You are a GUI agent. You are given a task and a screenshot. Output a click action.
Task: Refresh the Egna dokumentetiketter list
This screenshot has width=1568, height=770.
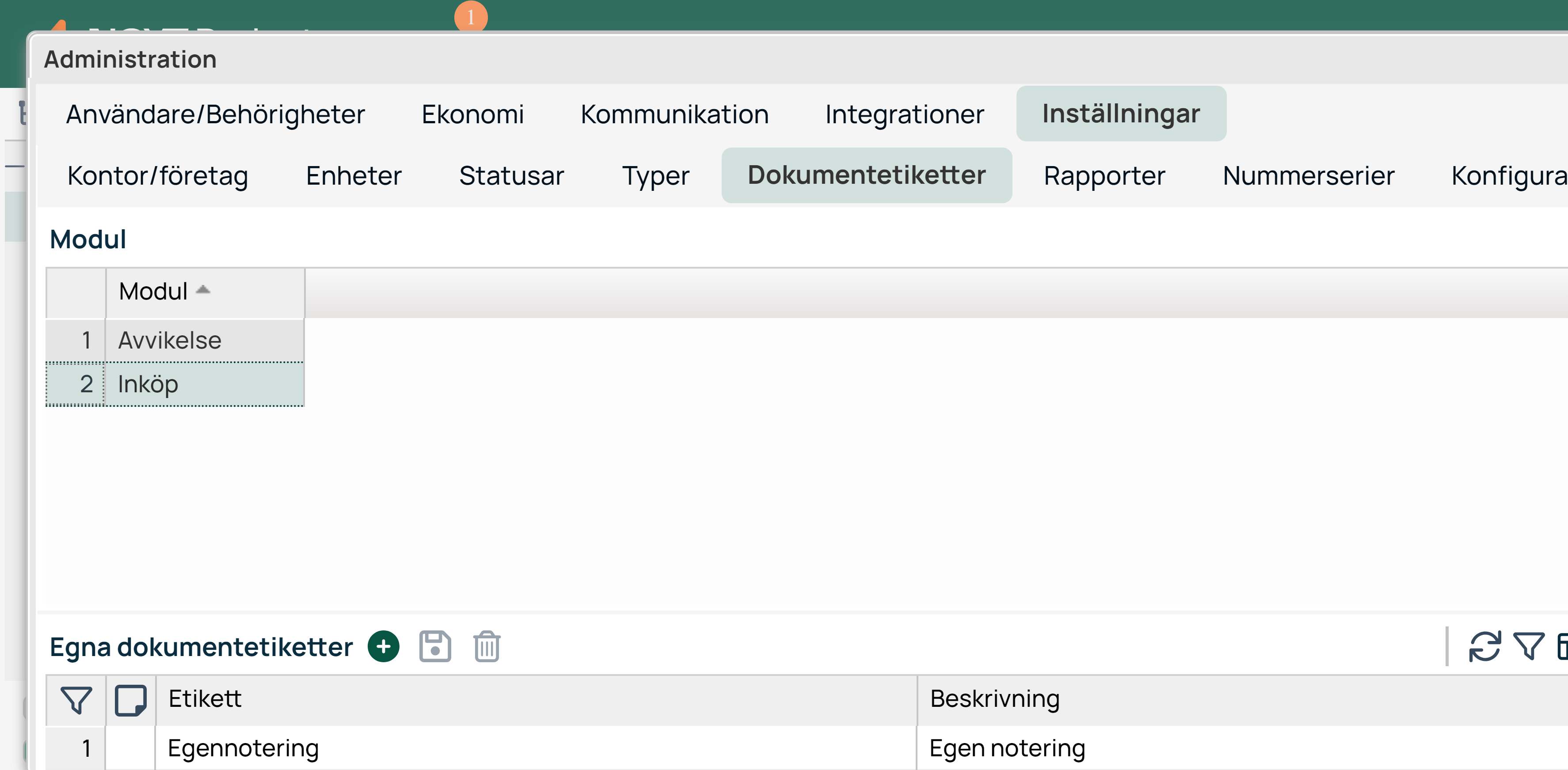(x=1484, y=646)
